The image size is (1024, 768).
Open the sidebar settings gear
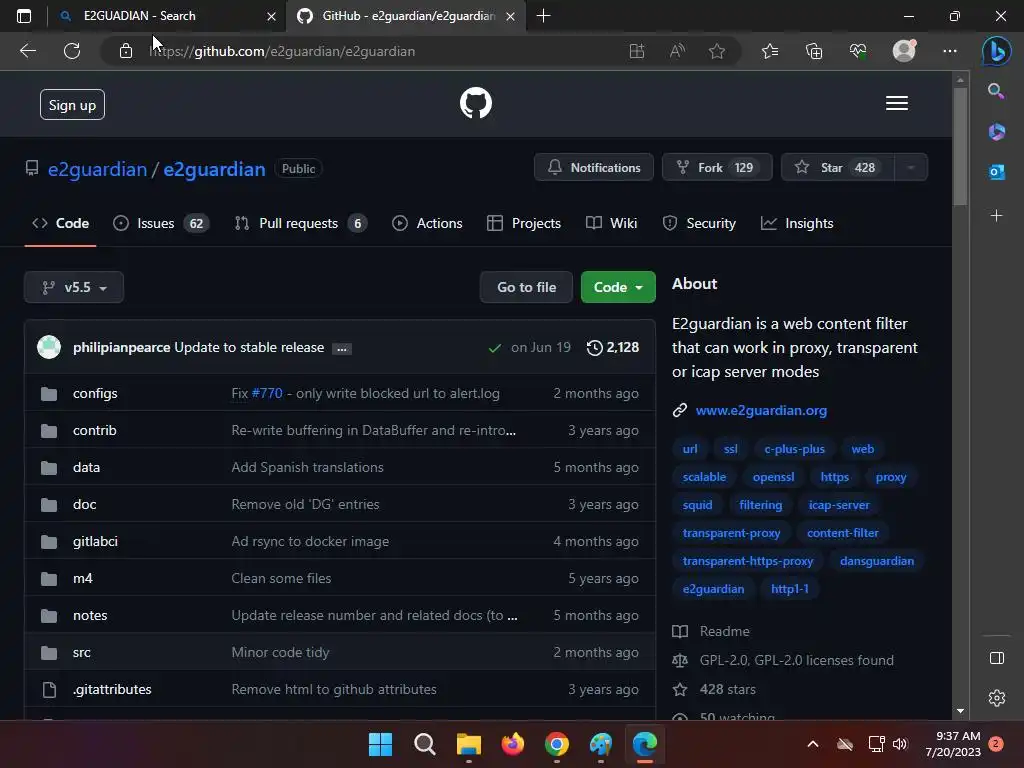point(997,698)
